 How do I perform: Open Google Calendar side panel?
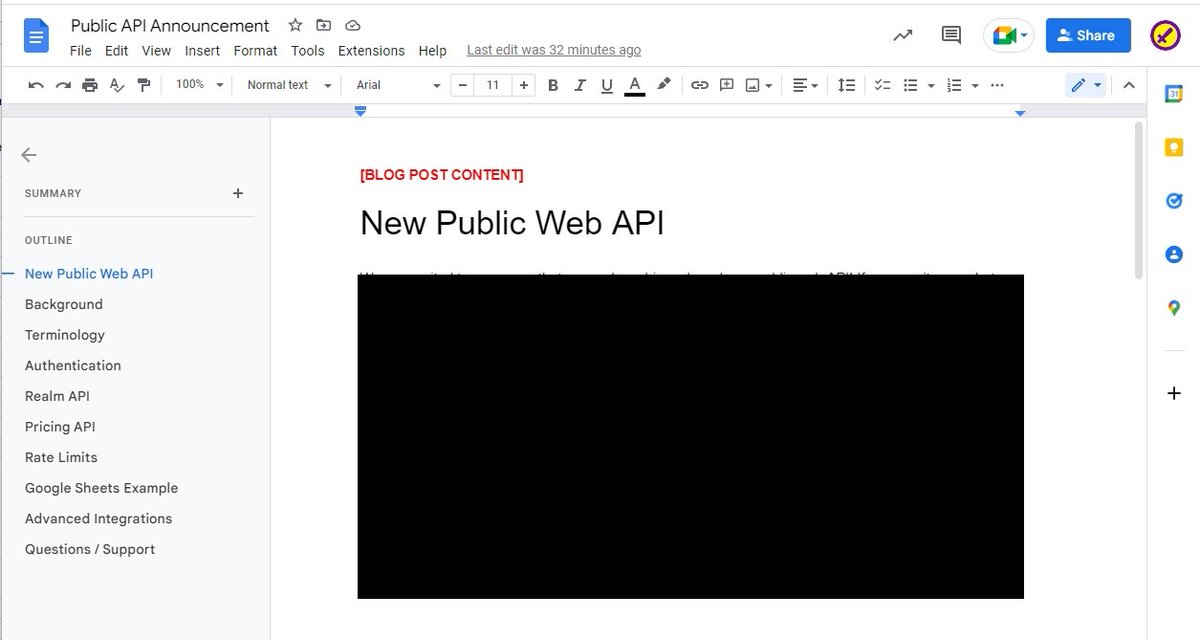(1174, 93)
